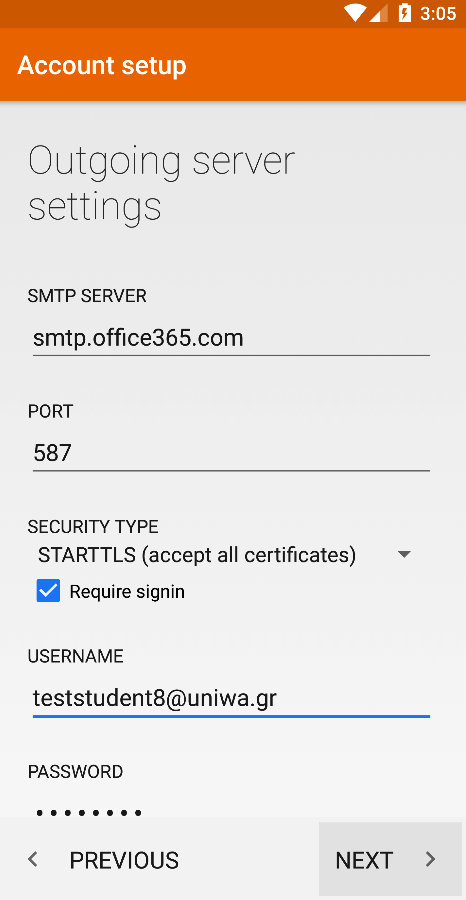Open the Security type dropdown arrow
Screen dimensions: 466x900
pyautogui.click(x=405, y=554)
